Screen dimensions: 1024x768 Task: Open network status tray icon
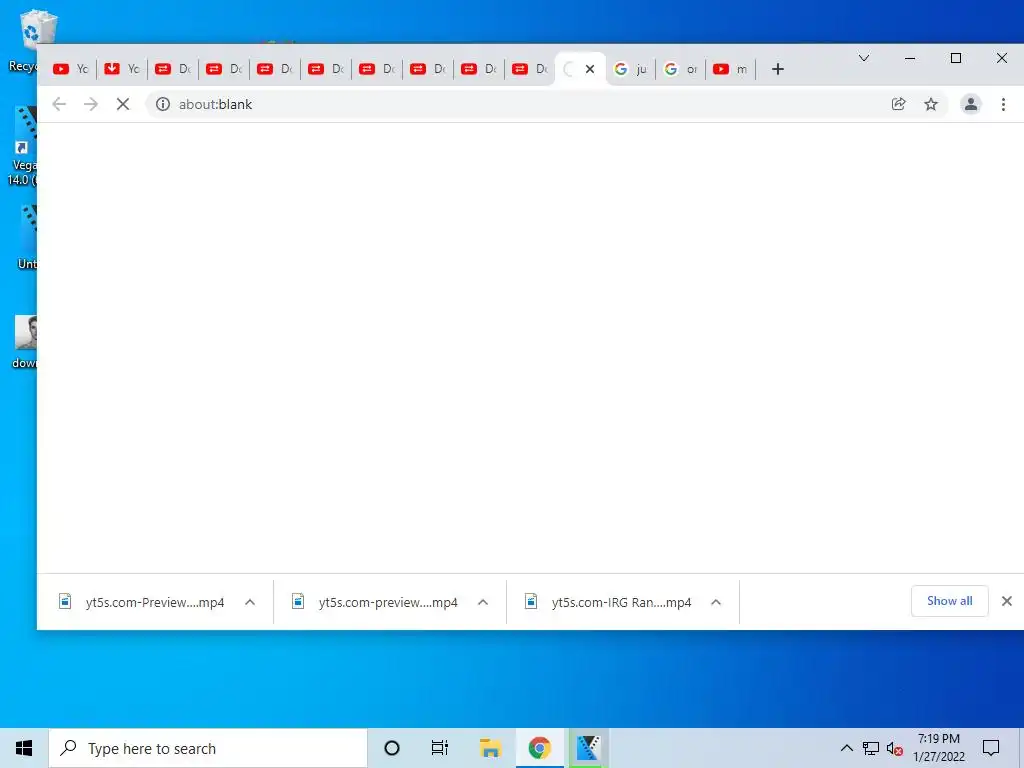click(x=871, y=748)
